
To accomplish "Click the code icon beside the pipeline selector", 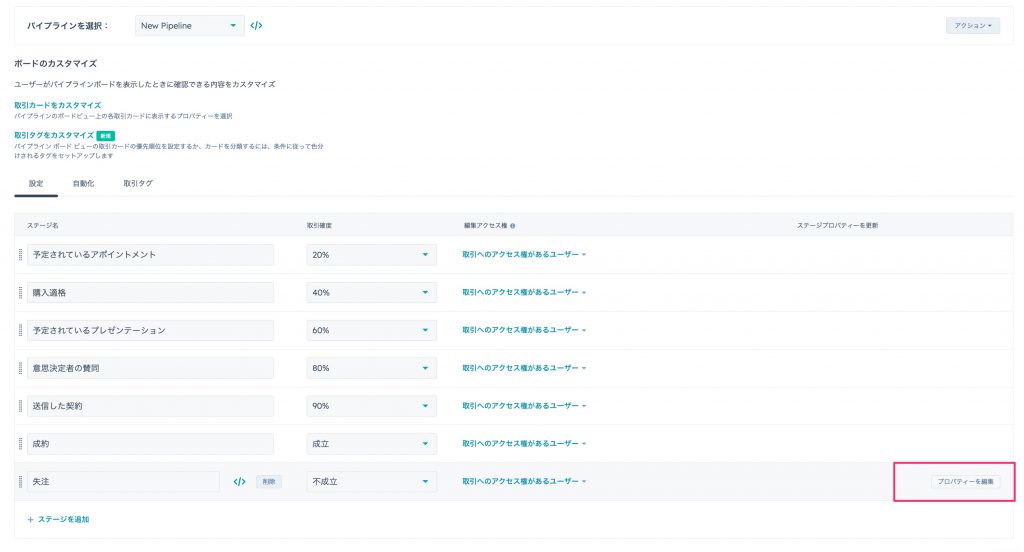I will [x=256, y=25].
